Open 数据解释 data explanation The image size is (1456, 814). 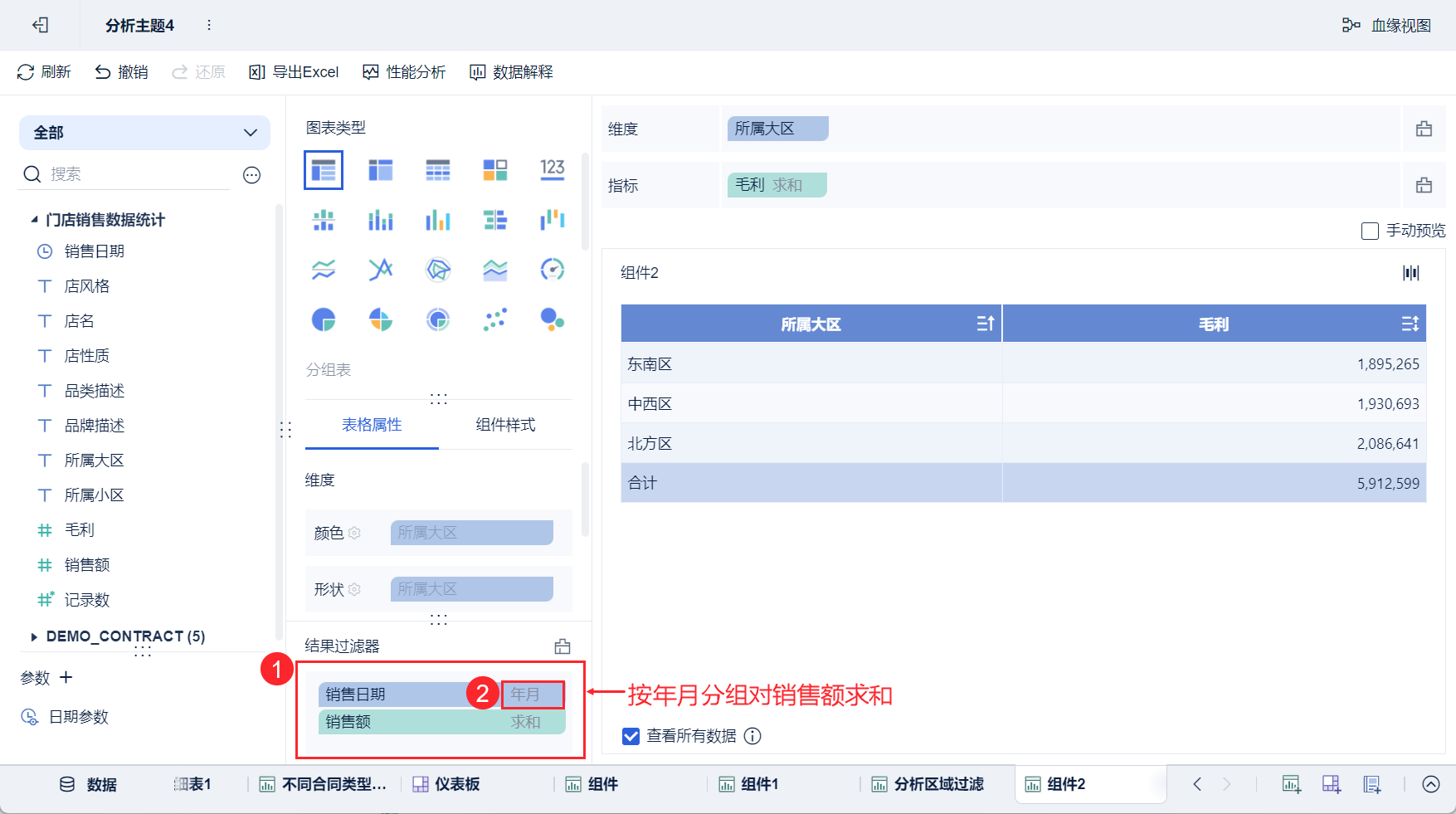point(511,72)
